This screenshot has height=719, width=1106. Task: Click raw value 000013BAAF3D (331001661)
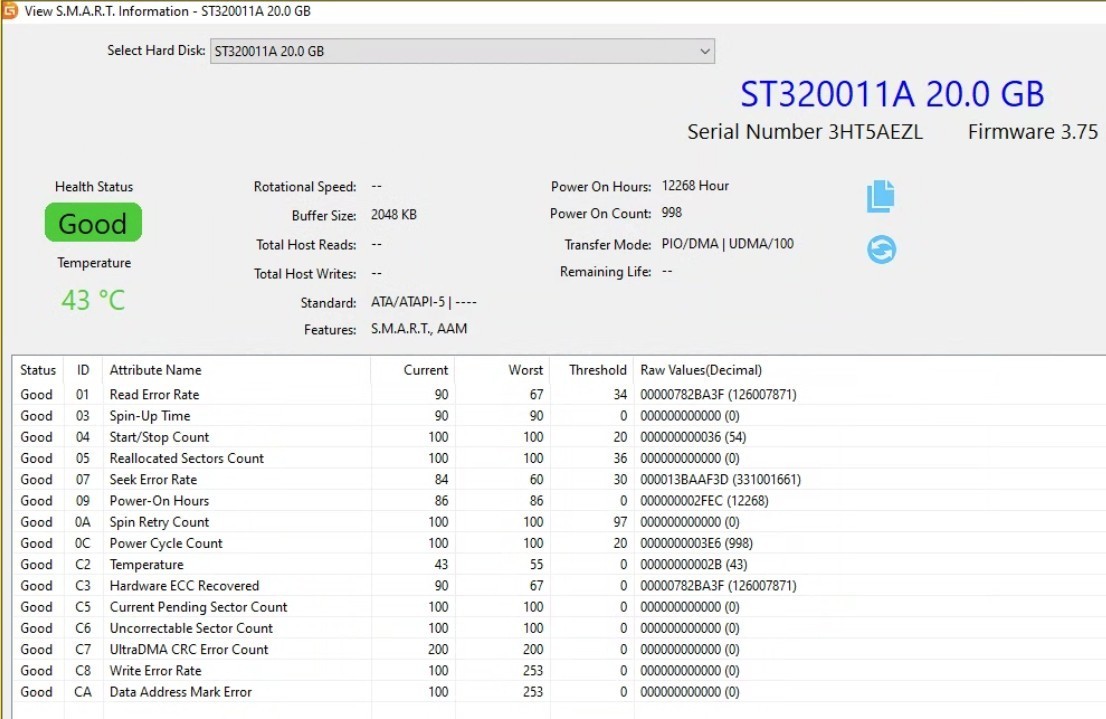point(720,479)
